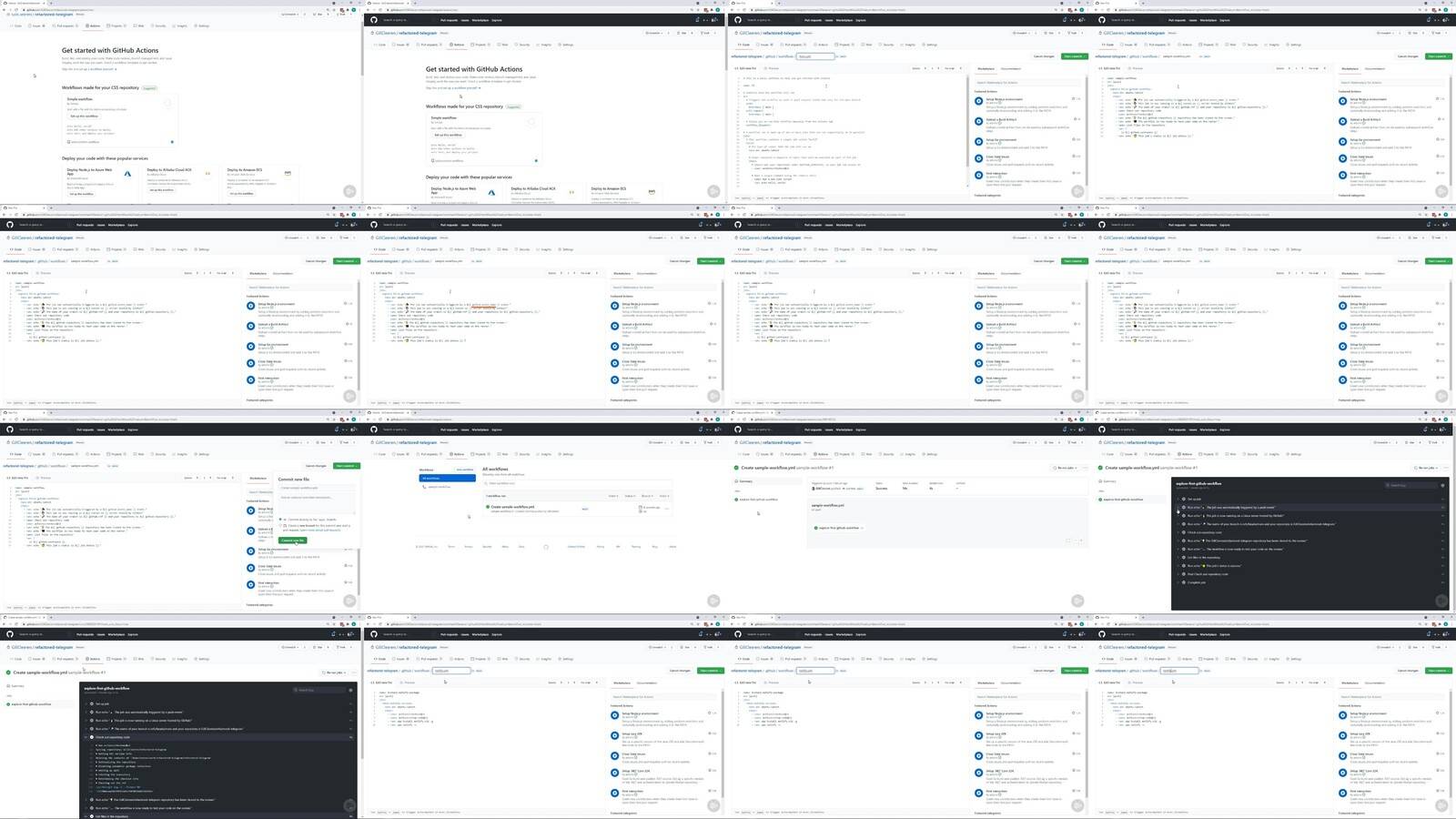Open kebab menu for Create sample-workflow.yml run row
Viewport: 1456px width, 819px height.
tap(667, 509)
